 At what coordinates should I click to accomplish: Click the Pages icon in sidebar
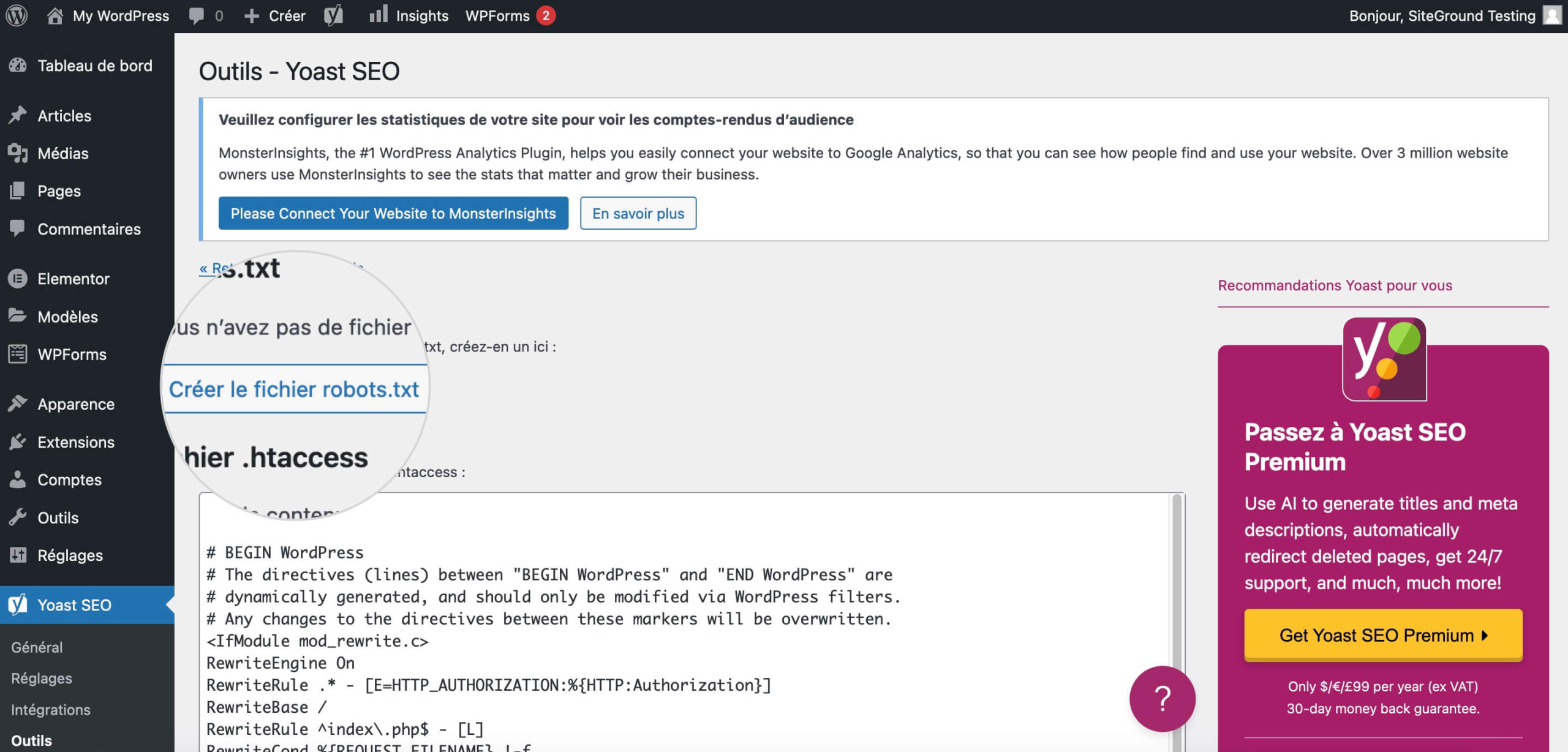[x=18, y=190]
